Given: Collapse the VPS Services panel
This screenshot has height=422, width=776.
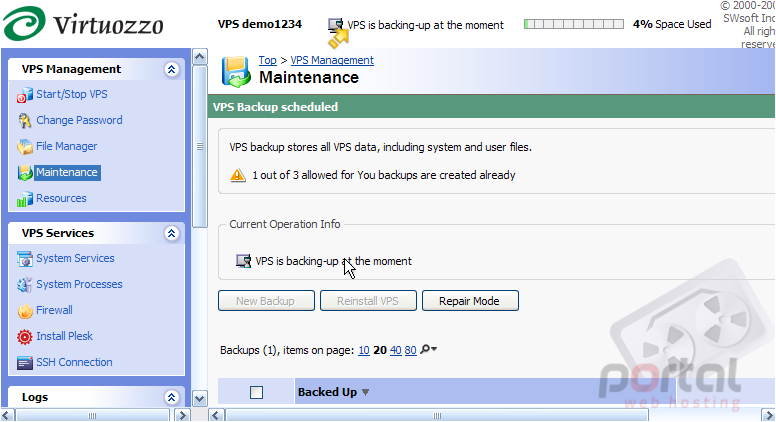Looking at the screenshot, I should (x=172, y=233).
